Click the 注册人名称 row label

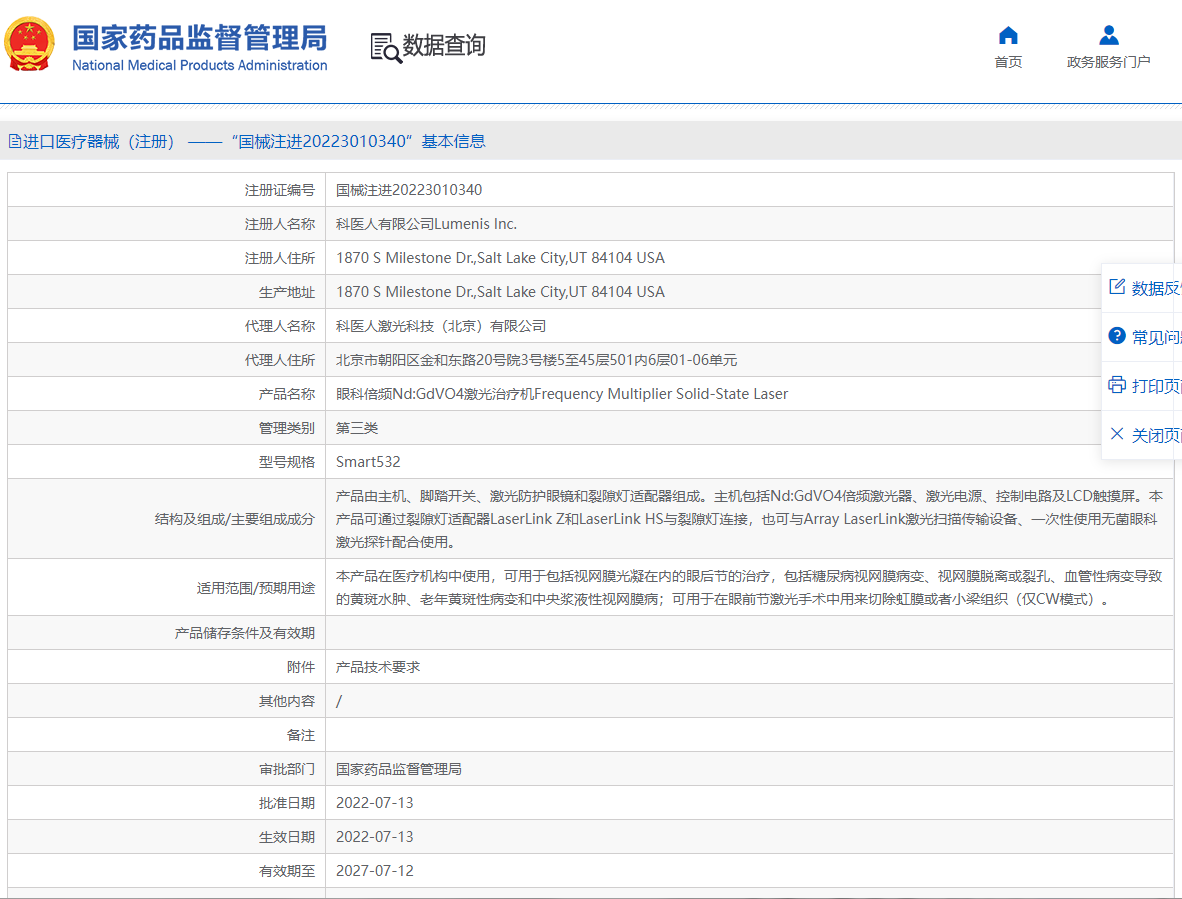pyautogui.click(x=280, y=224)
